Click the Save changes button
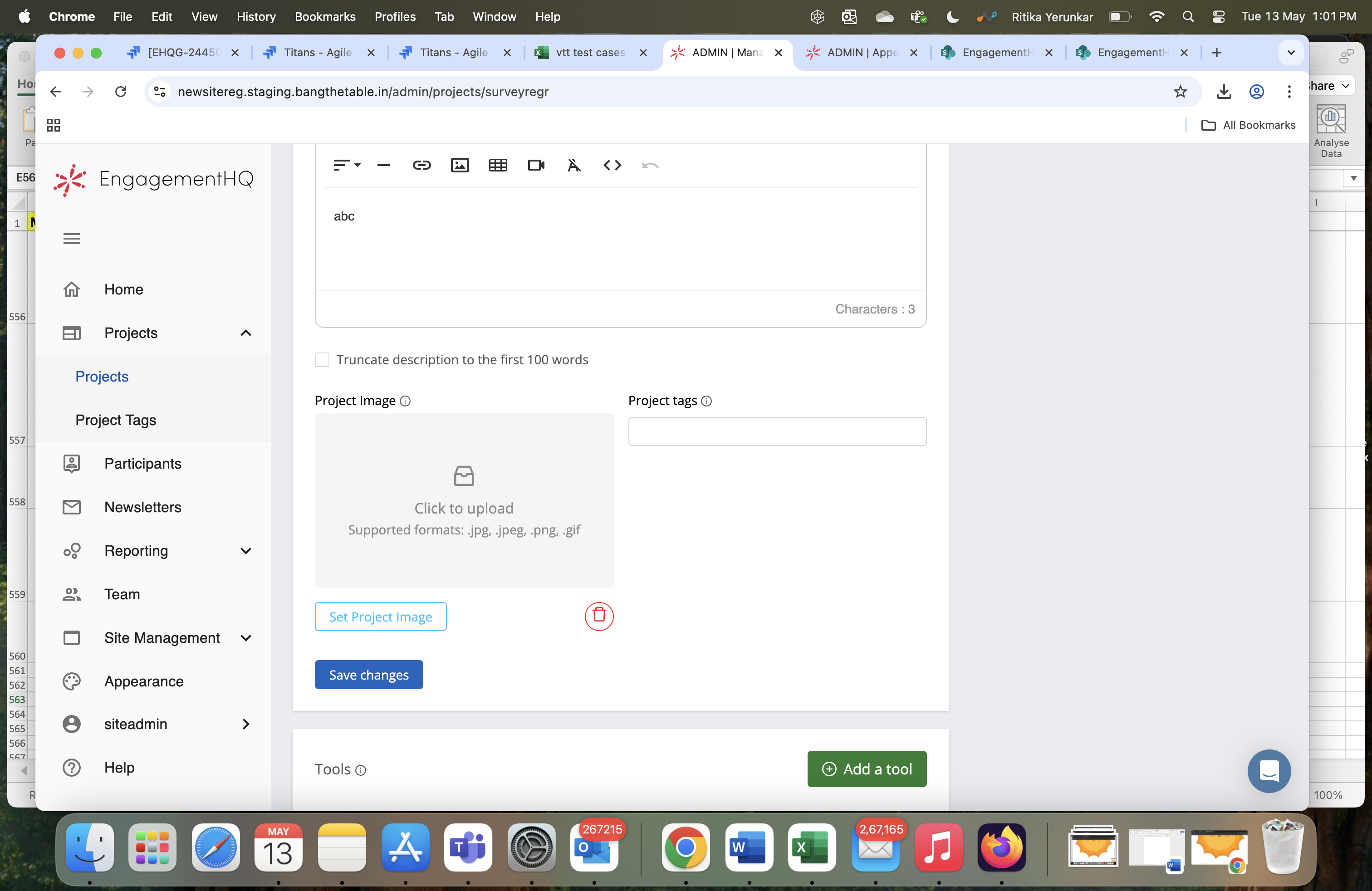 pos(368,675)
